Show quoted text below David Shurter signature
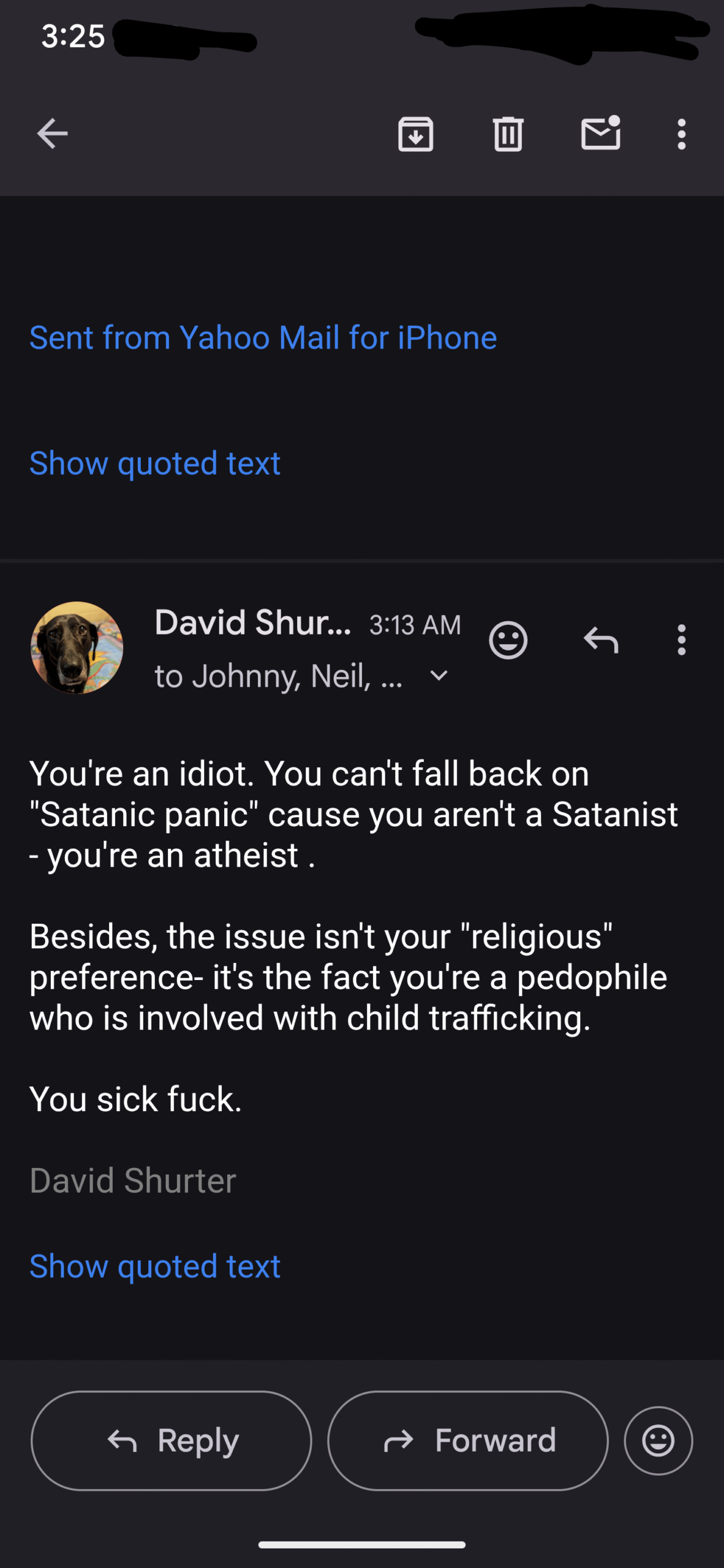Viewport: 724px width, 1568px height. (x=155, y=1266)
